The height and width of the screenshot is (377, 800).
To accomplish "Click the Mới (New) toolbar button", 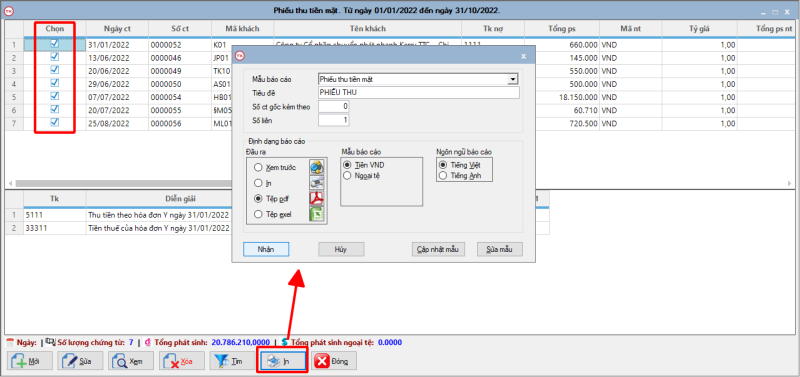I will pyautogui.click(x=30, y=361).
